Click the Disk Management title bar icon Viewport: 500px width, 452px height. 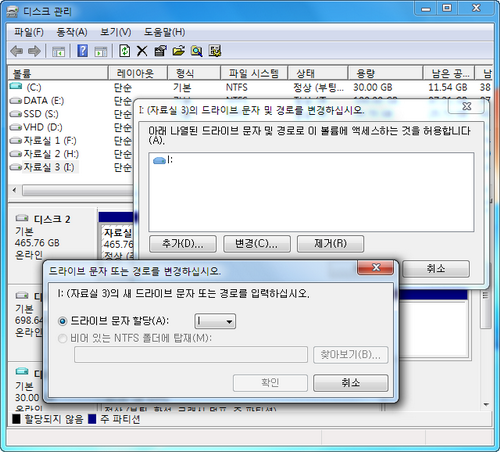12,12
